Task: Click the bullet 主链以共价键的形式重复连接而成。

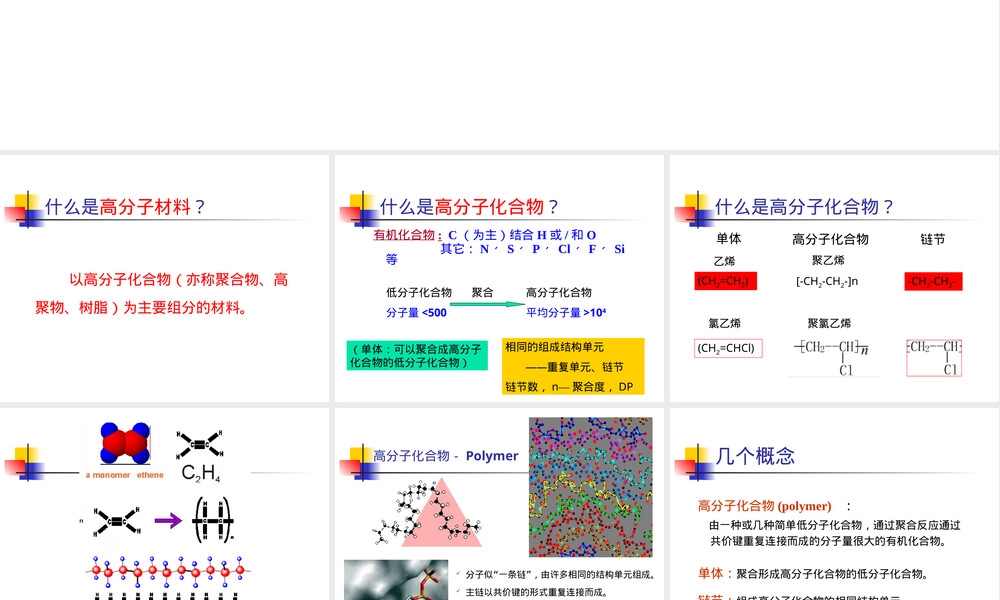Action: coord(536,592)
